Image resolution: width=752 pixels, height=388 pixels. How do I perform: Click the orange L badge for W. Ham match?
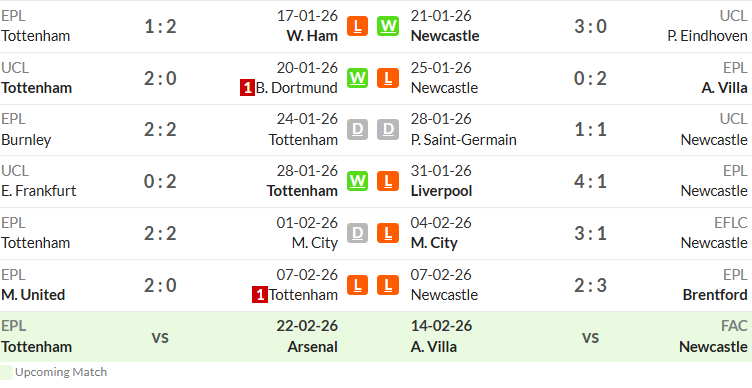pyautogui.click(x=357, y=26)
